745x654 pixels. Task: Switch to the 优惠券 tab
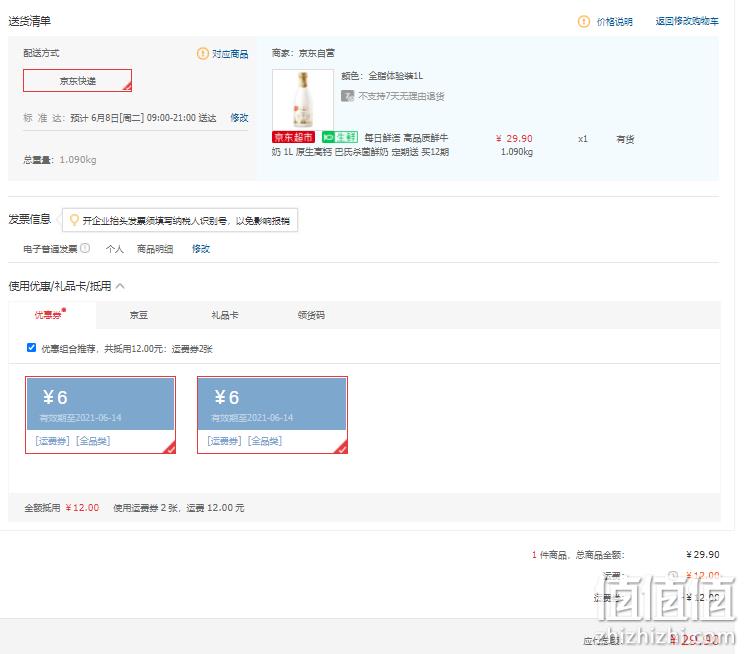point(51,315)
